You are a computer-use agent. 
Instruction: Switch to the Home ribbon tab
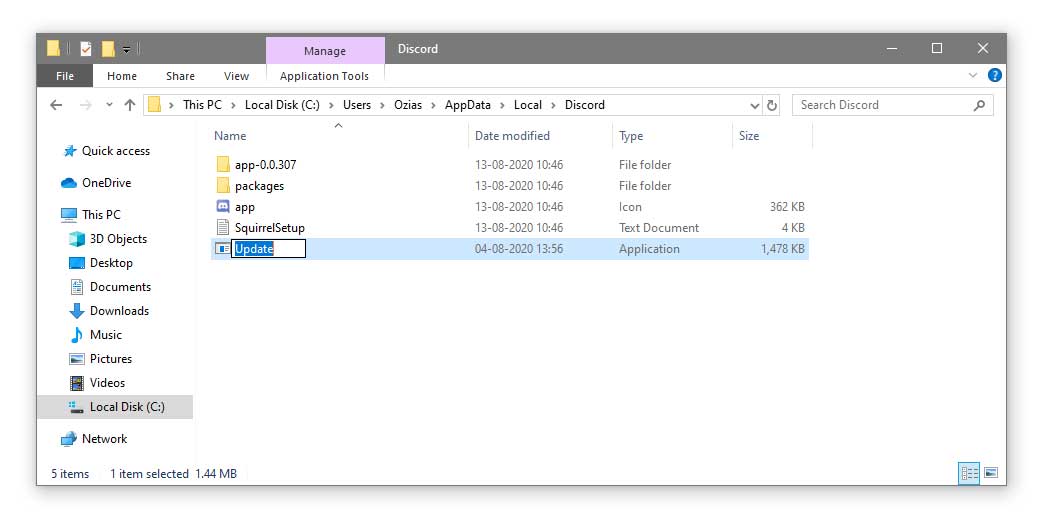click(x=121, y=76)
